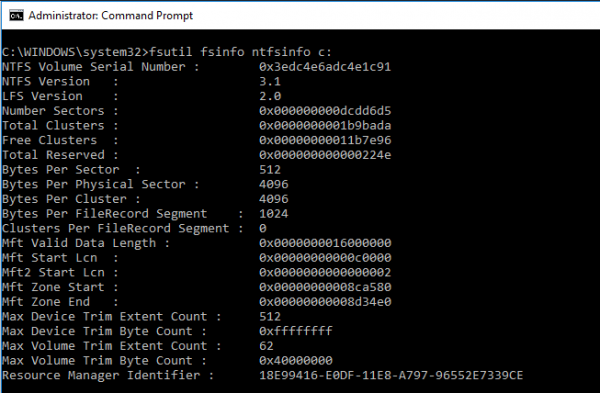This screenshot has height=393, width=600.
Task: Click the Mft Valid Data Length value
Action: coord(325,243)
